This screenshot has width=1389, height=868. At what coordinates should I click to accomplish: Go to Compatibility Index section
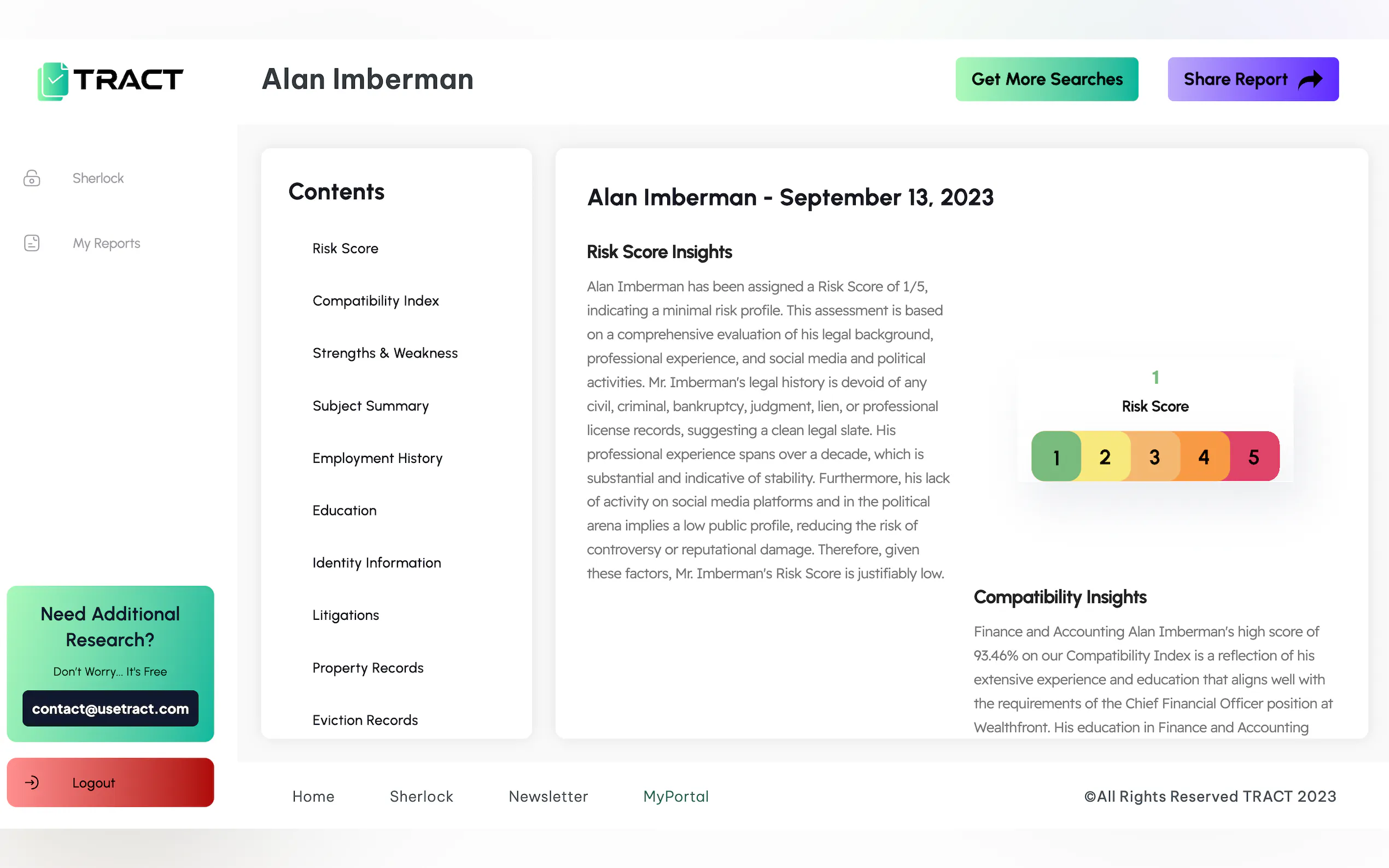pyautogui.click(x=376, y=301)
